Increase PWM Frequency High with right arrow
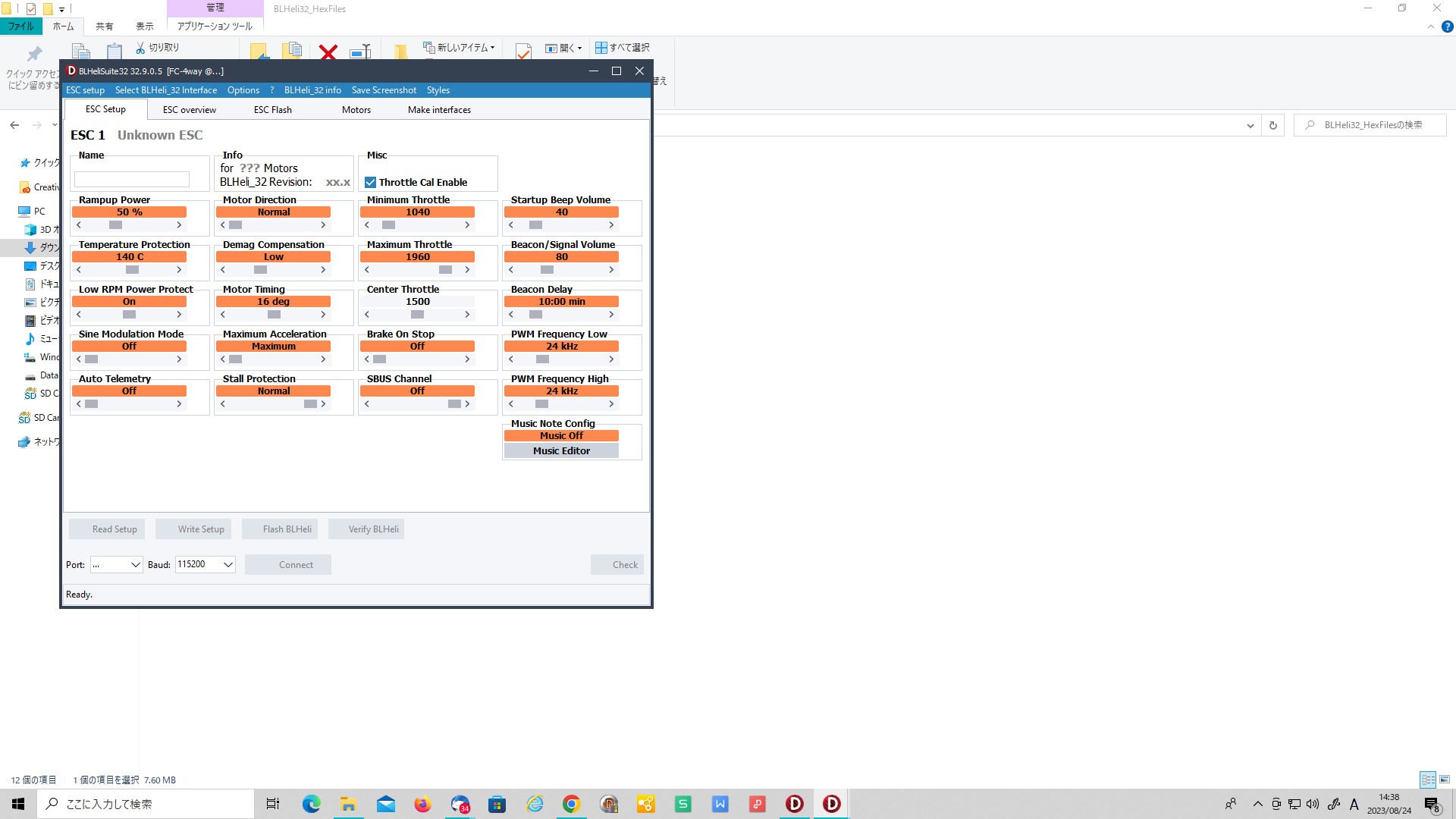 point(611,404)
